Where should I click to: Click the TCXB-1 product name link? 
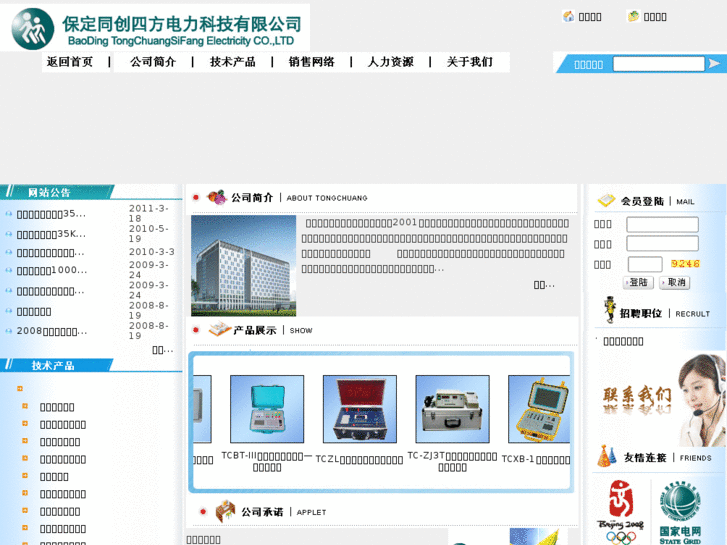coord(536,460)
